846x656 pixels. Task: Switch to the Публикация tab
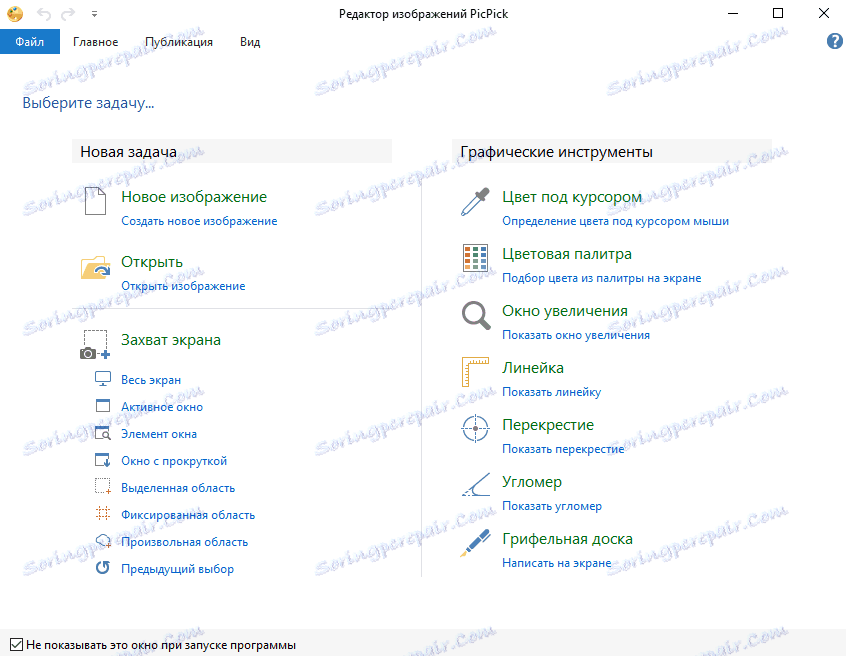pos(179,42)
